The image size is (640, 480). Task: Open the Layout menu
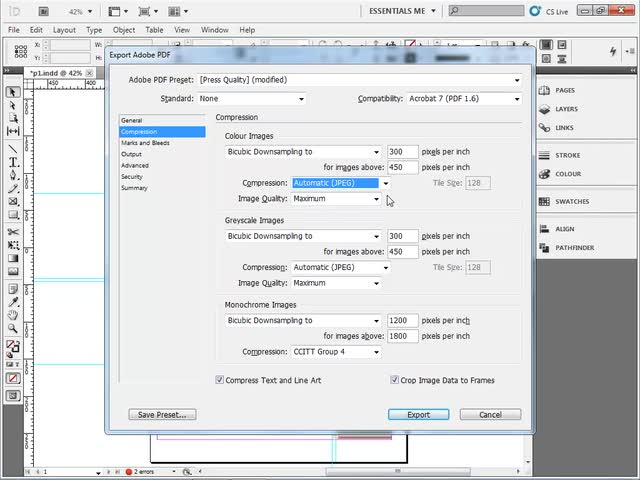point(64,30)
